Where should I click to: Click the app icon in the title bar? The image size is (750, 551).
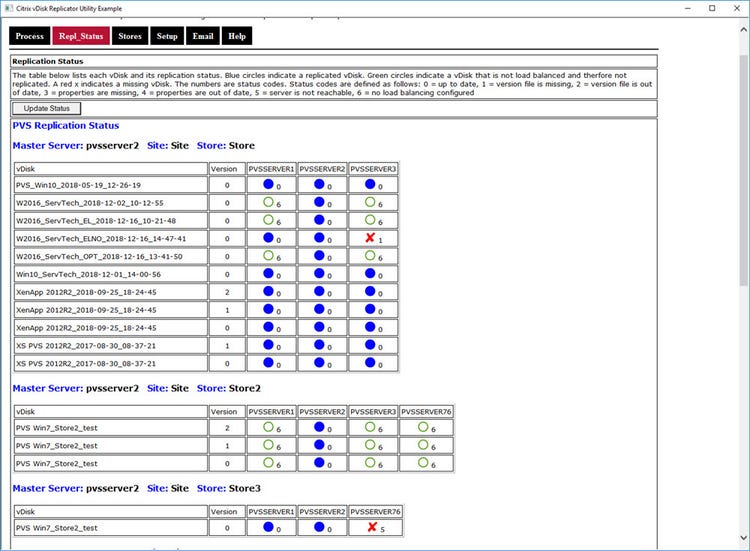click(9, 8)
